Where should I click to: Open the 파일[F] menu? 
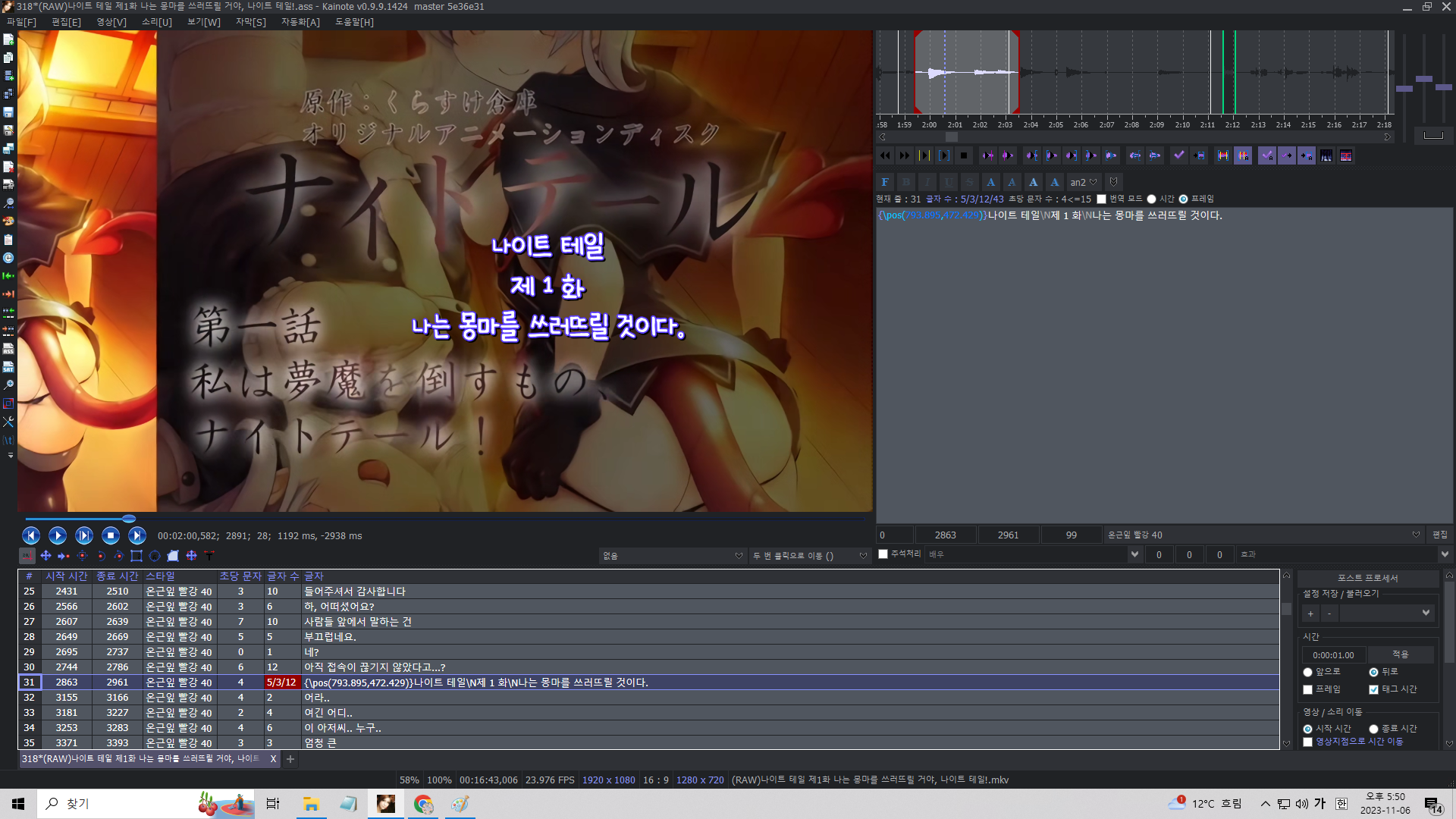(x=21, y=22)
